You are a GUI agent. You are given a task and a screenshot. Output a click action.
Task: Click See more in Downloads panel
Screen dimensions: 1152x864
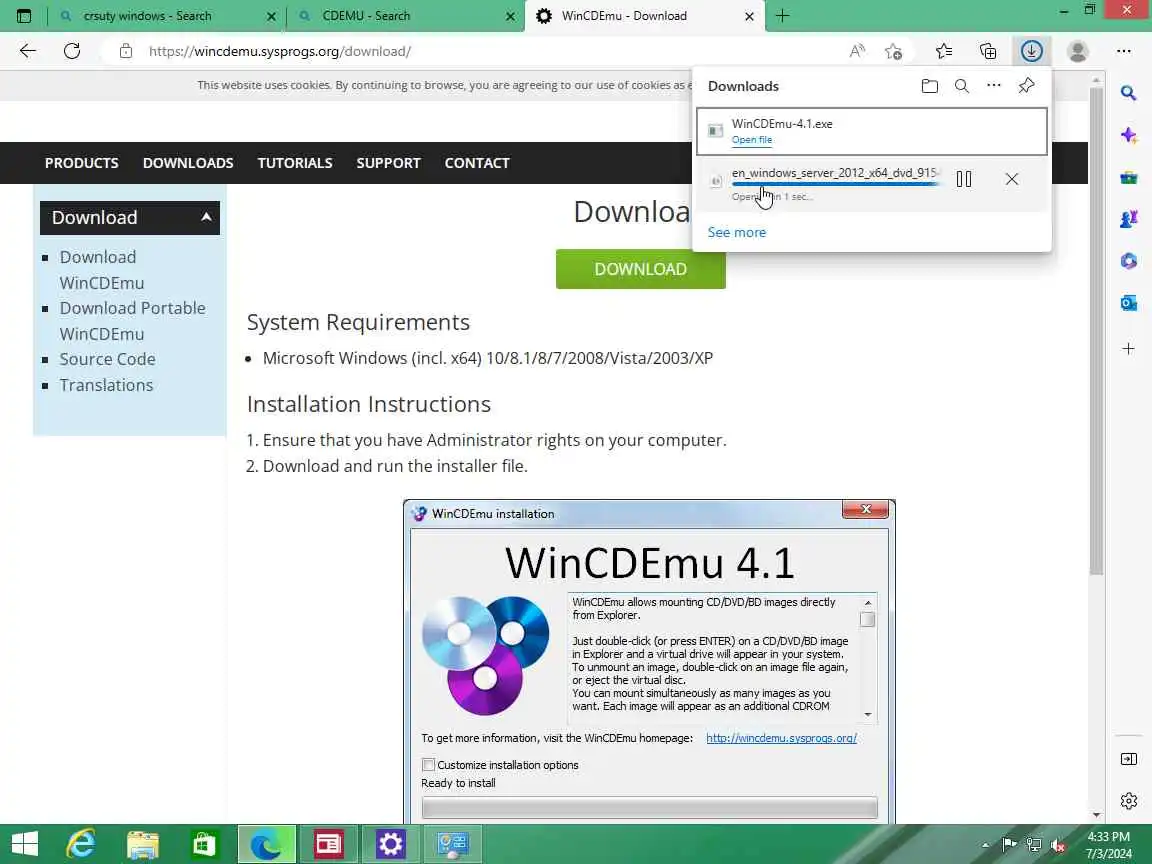(x=736, y=232)
